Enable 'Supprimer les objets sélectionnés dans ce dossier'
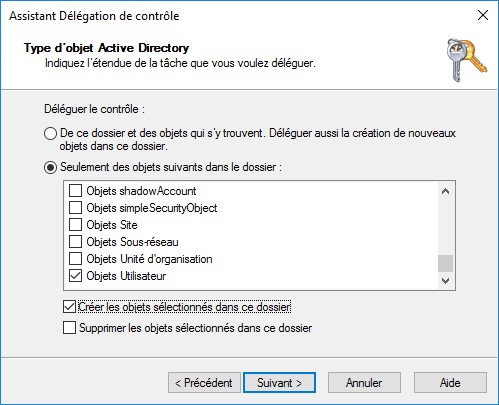 [69, 328]
